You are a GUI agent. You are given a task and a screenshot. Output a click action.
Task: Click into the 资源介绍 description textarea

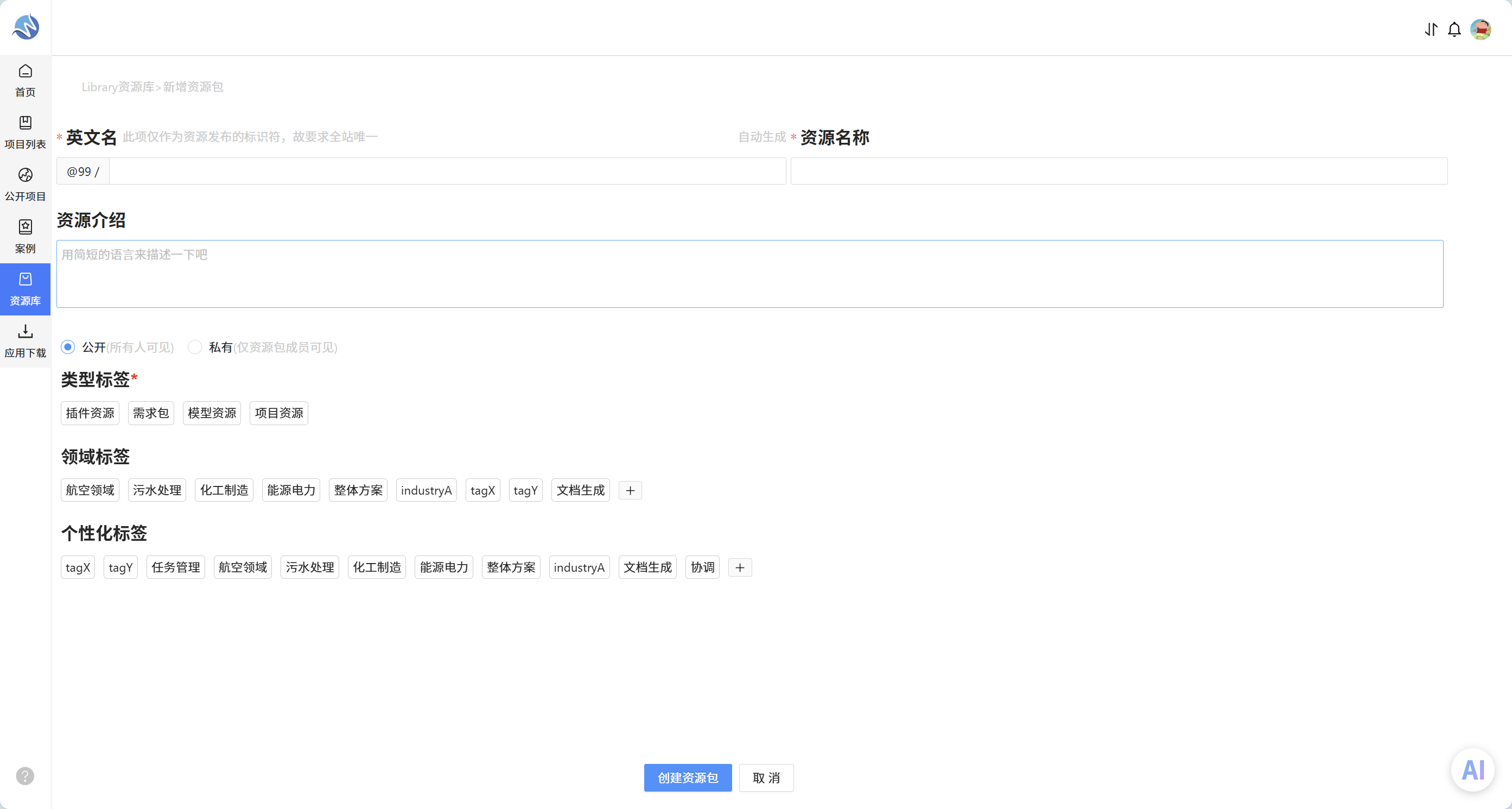coord(749,274)
